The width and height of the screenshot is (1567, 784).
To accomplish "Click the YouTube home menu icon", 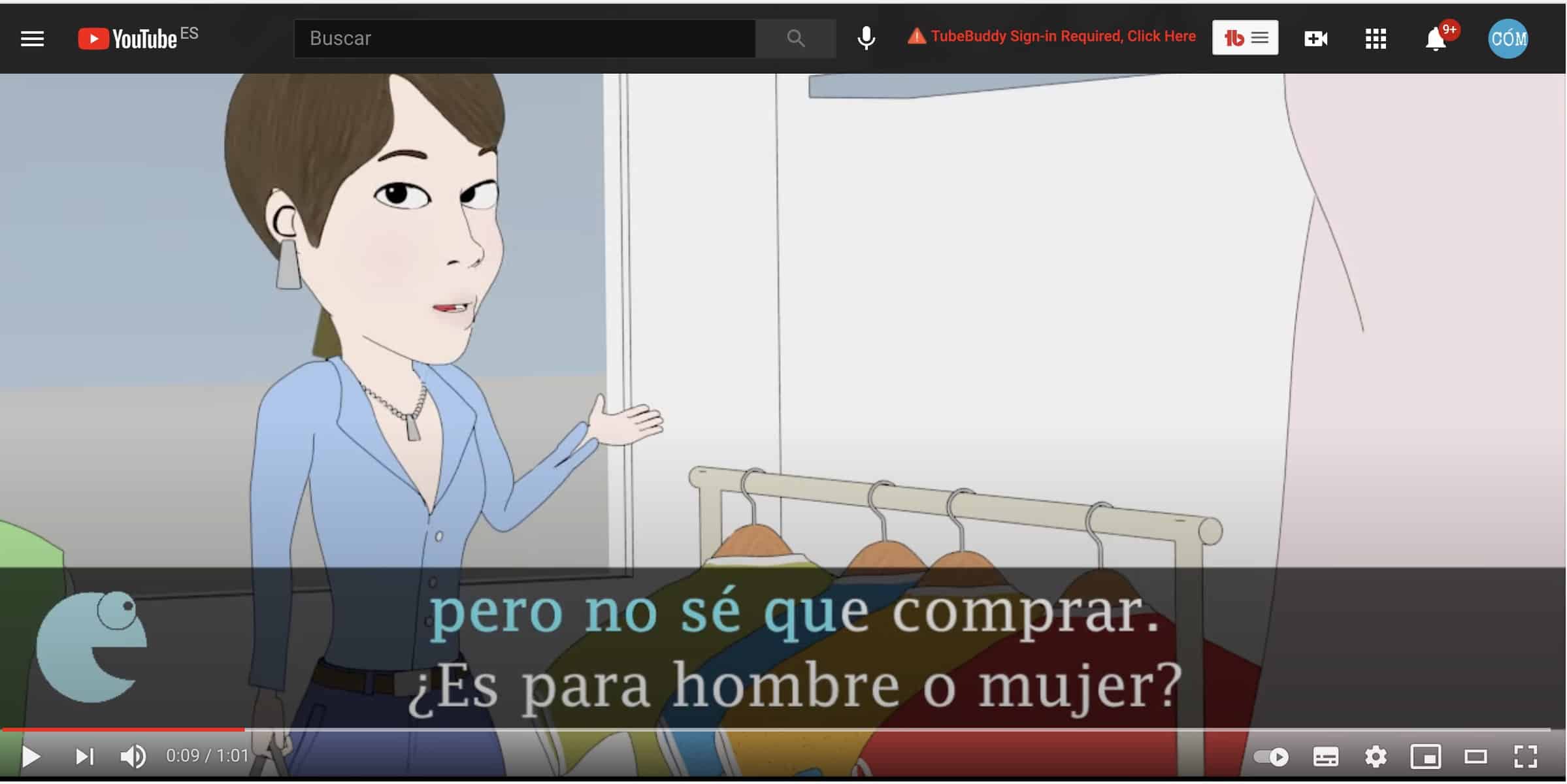I will click(34, 38).
